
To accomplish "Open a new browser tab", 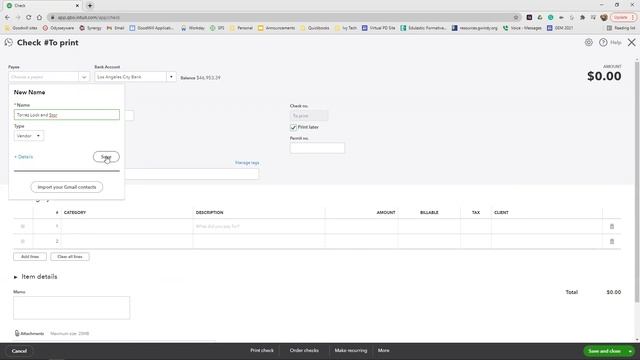I will 90,6.
